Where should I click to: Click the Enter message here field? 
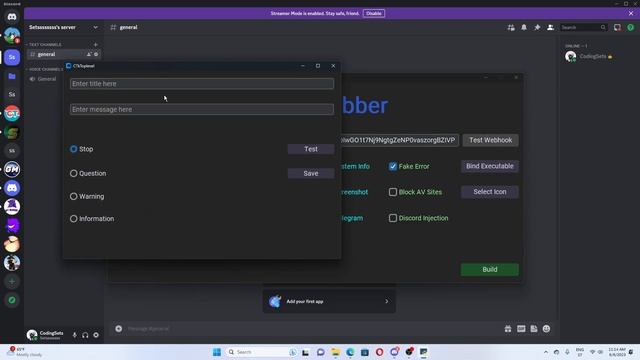202,109
